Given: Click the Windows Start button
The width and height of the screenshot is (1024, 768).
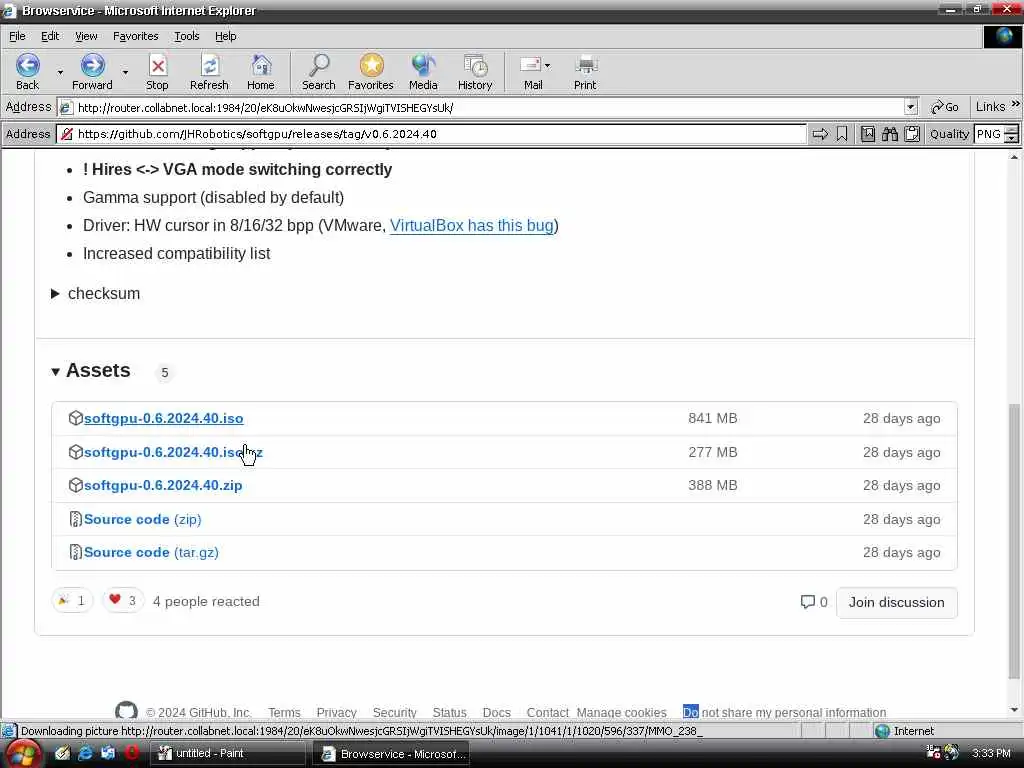Looking at the screenshot, I should [x=22, y=754].
